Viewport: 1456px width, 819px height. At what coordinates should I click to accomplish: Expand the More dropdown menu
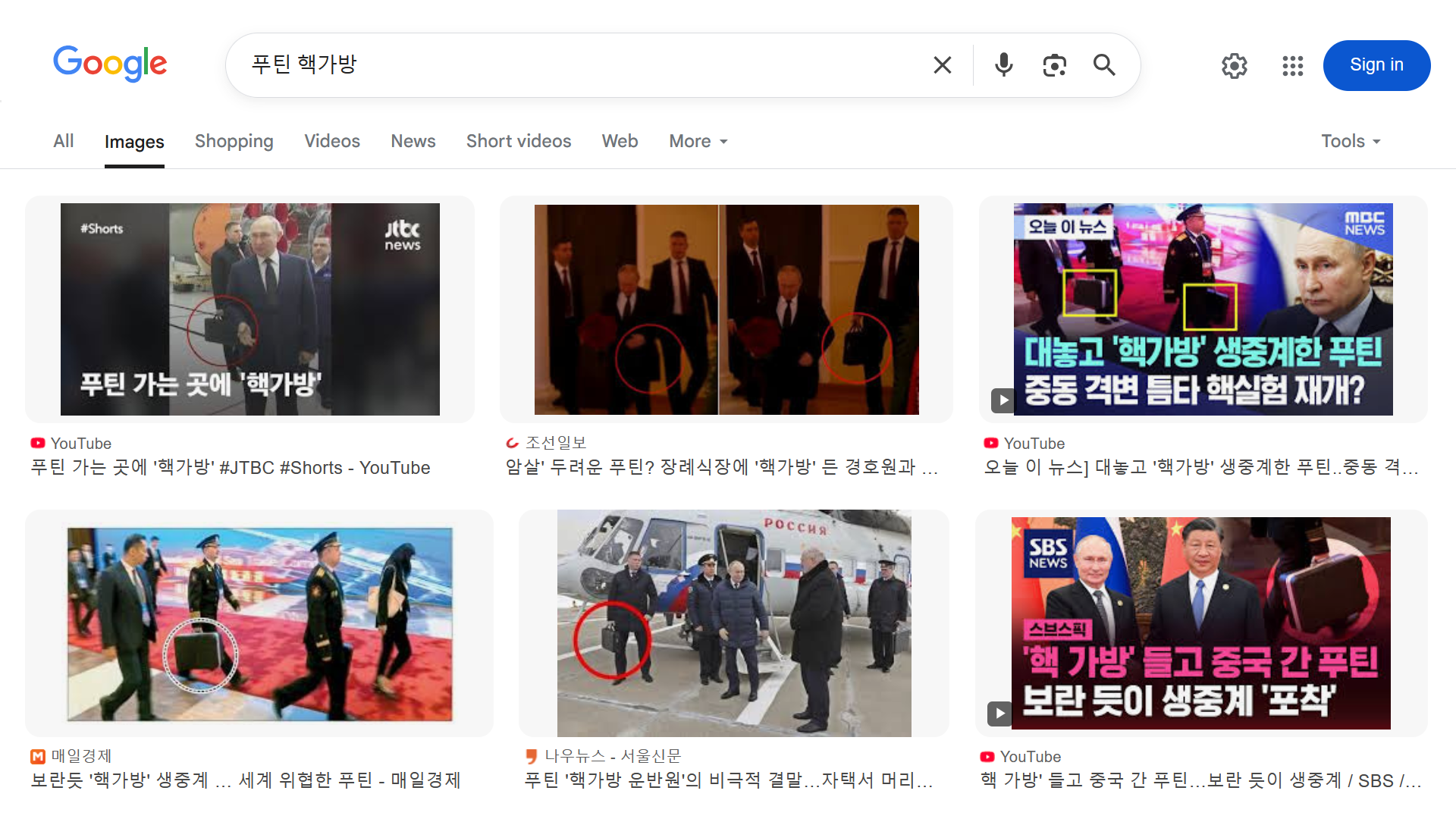pos(698,141)
